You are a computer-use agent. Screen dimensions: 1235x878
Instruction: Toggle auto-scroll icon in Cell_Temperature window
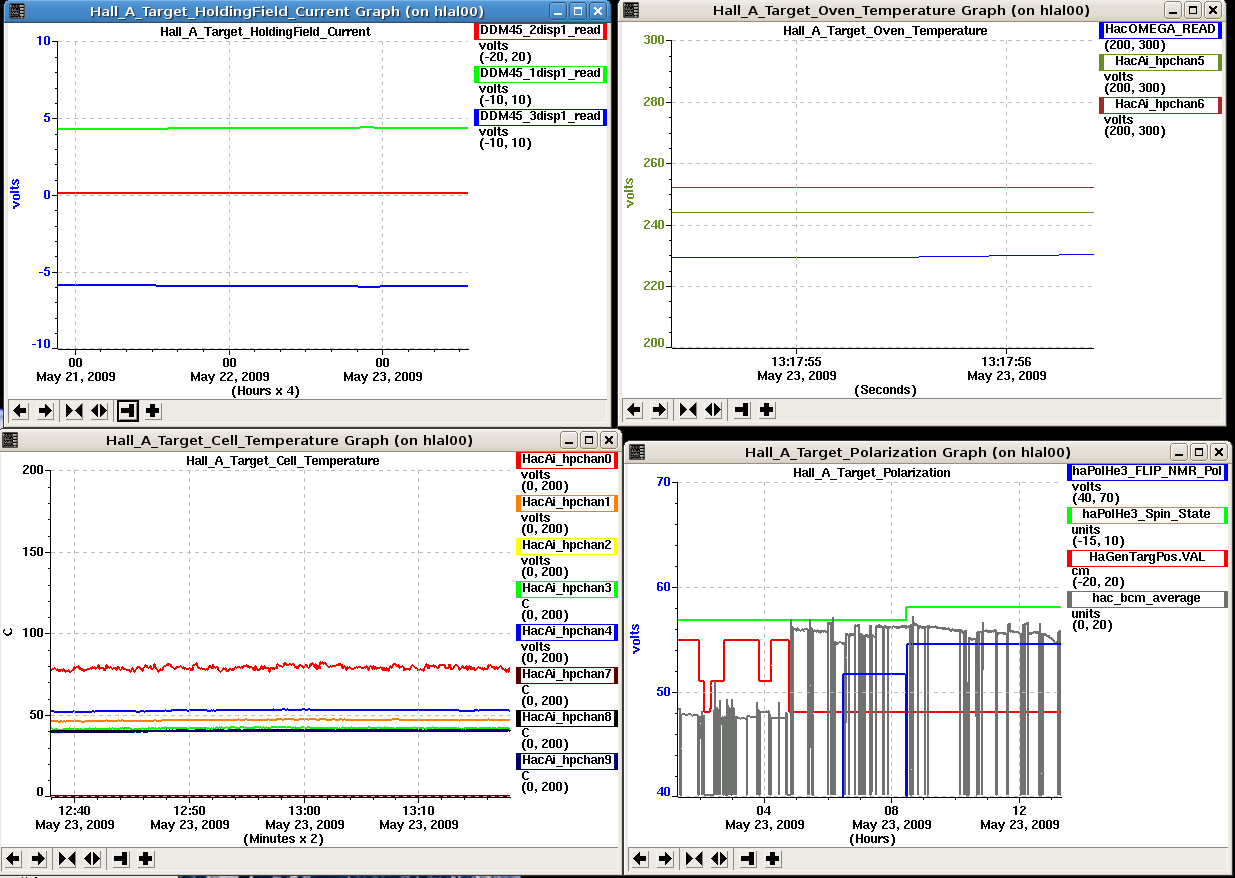[120, 858]
